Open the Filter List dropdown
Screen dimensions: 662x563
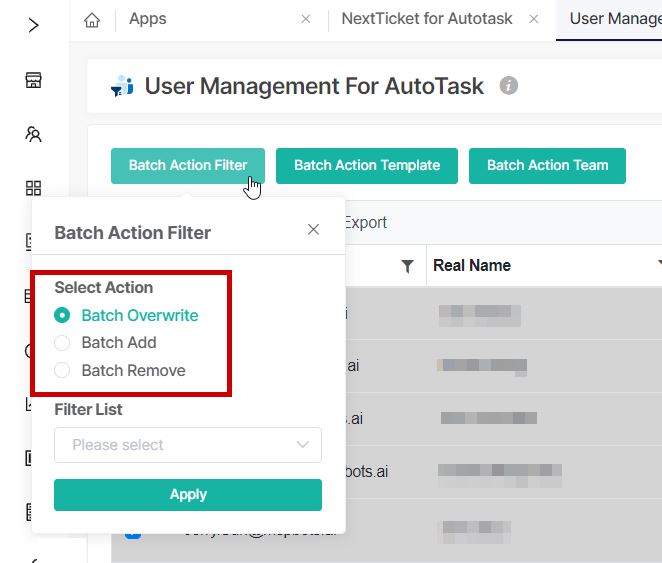click(x=188, y=445)
